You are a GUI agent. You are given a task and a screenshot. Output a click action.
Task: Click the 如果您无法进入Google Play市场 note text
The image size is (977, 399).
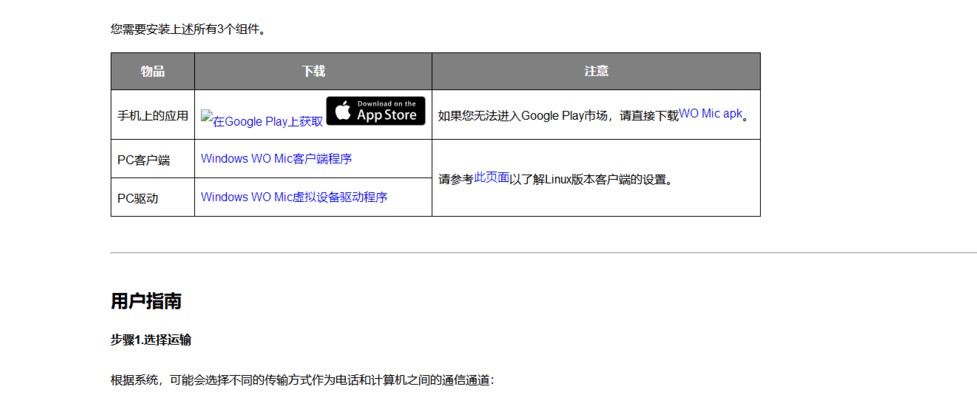click(558, 115)
